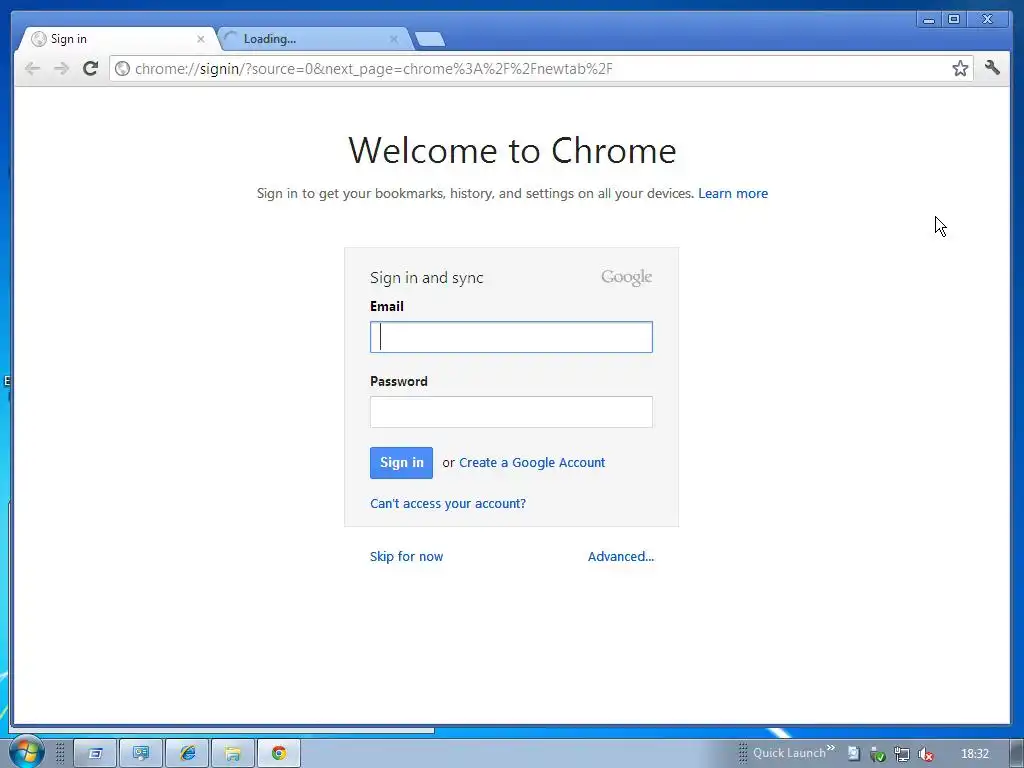Click the first system tray document icon
Screen dimensions: 1024x768
[854, 754]
